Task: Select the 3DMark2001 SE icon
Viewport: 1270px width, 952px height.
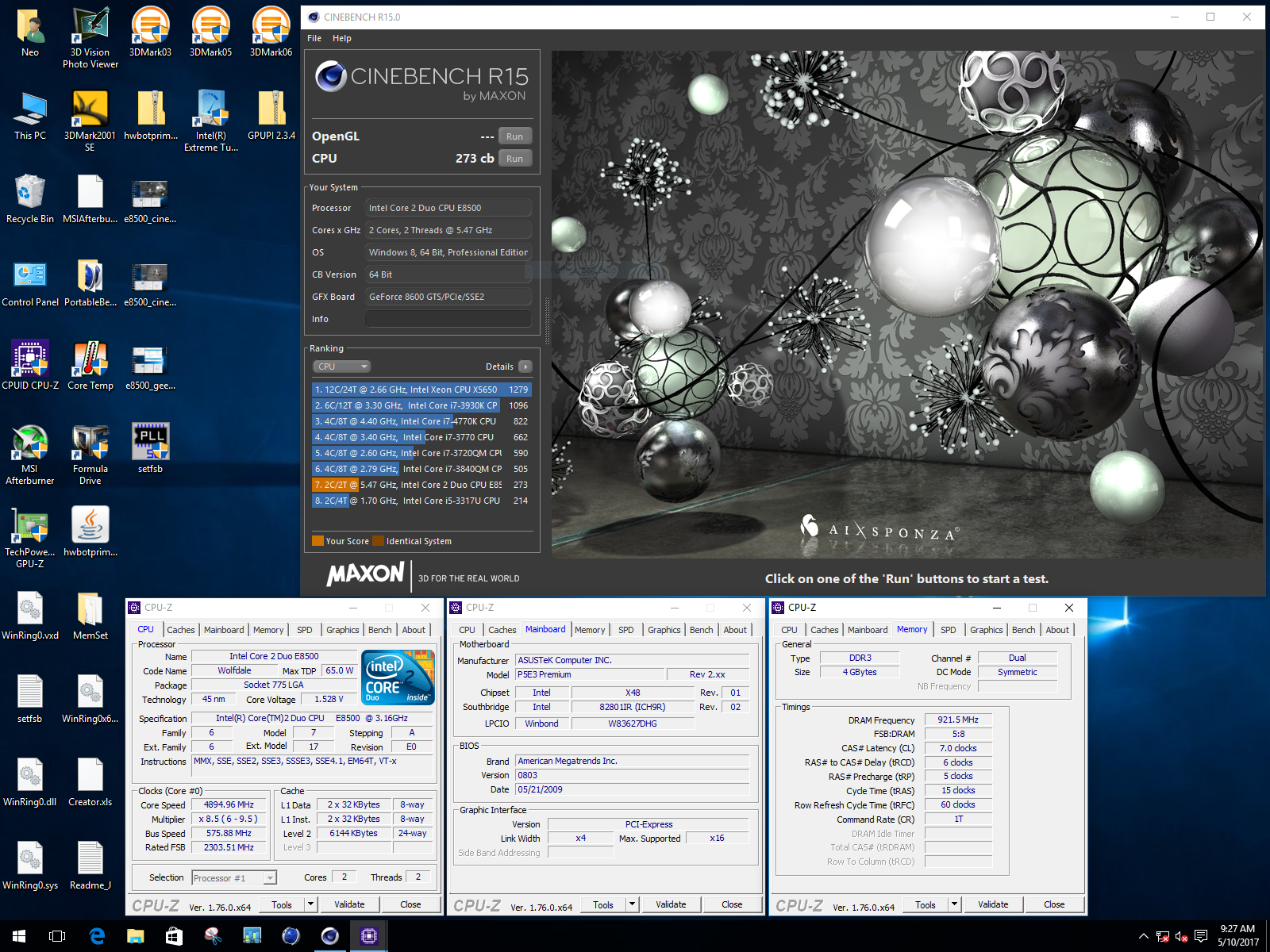Action: coord(90,121)
